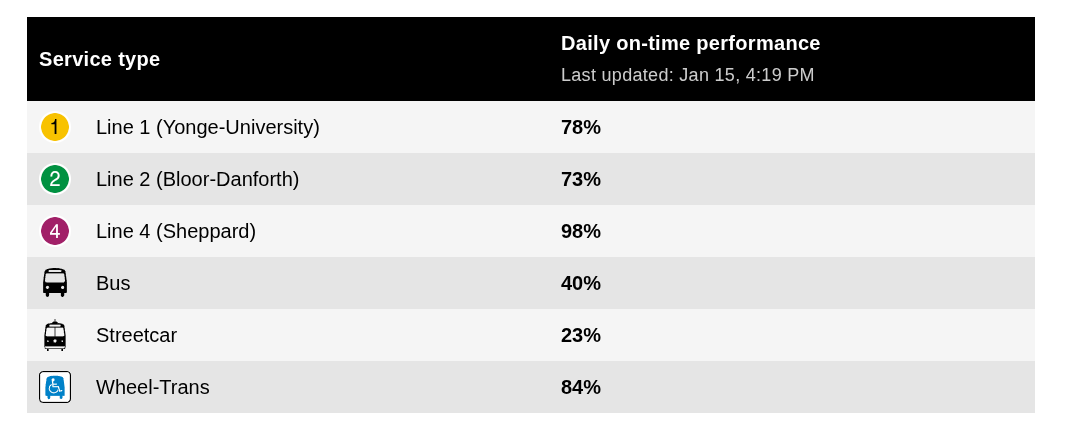Click Line 4's 98% performance value
1072x423 pixels.
(580, 231)
